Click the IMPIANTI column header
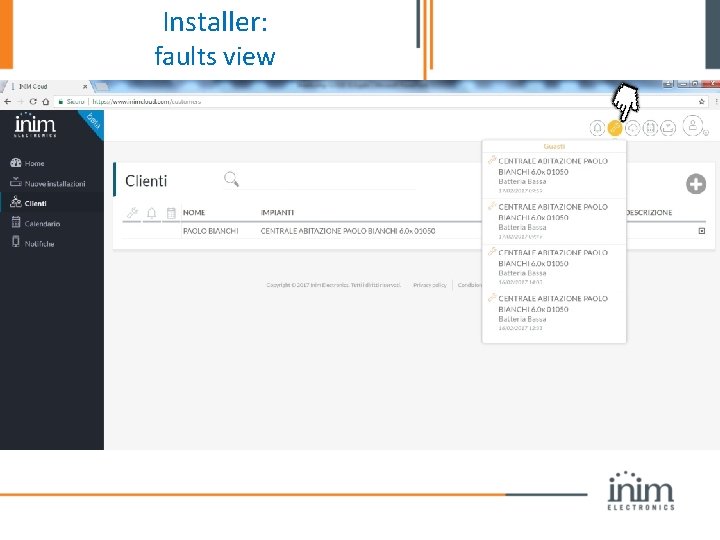Screen dimensions: 720x540 (x=277, y=213)
